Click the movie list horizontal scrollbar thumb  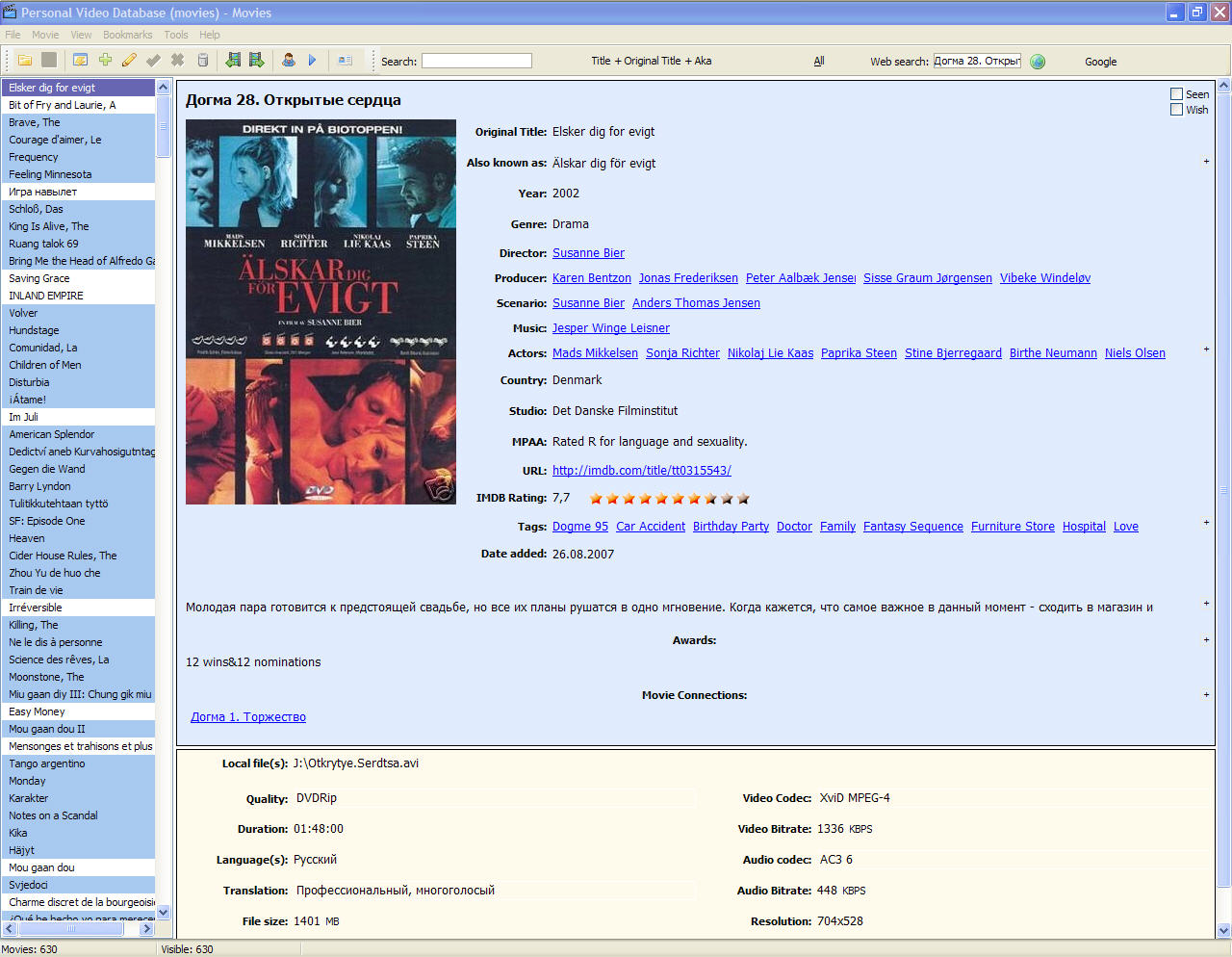point(70,929)
